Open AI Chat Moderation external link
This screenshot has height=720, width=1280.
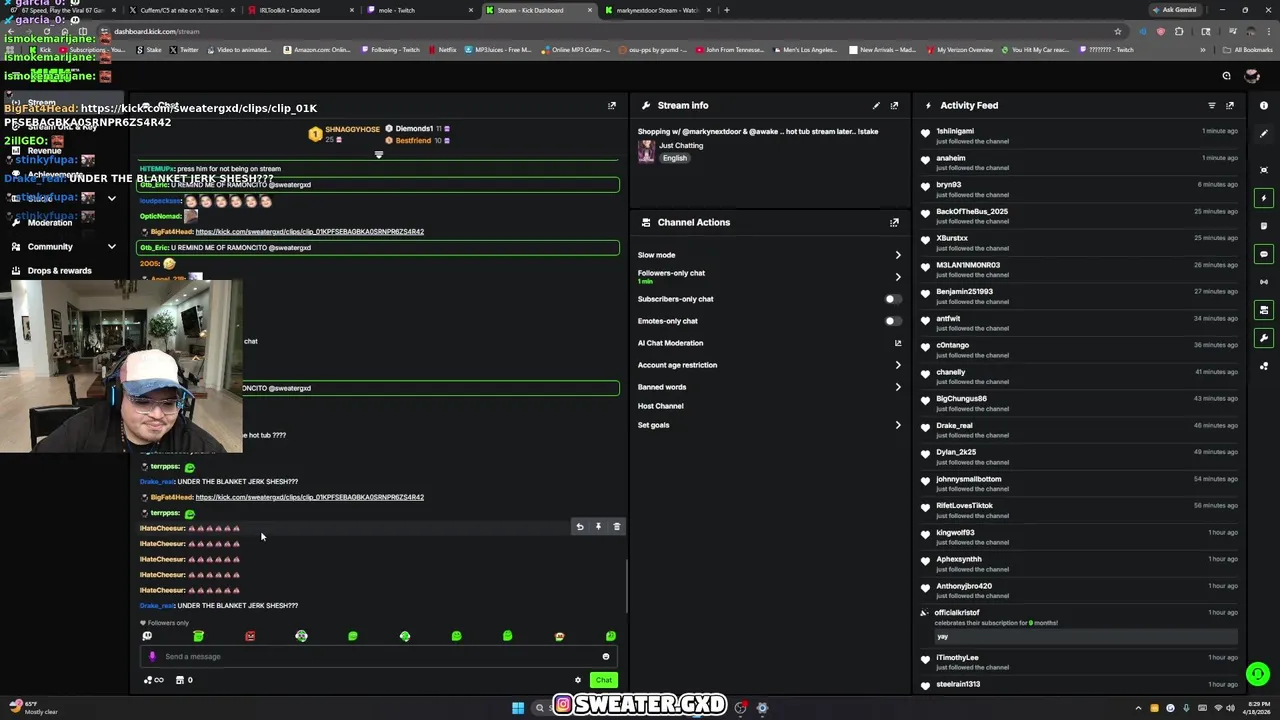point(897,343)
